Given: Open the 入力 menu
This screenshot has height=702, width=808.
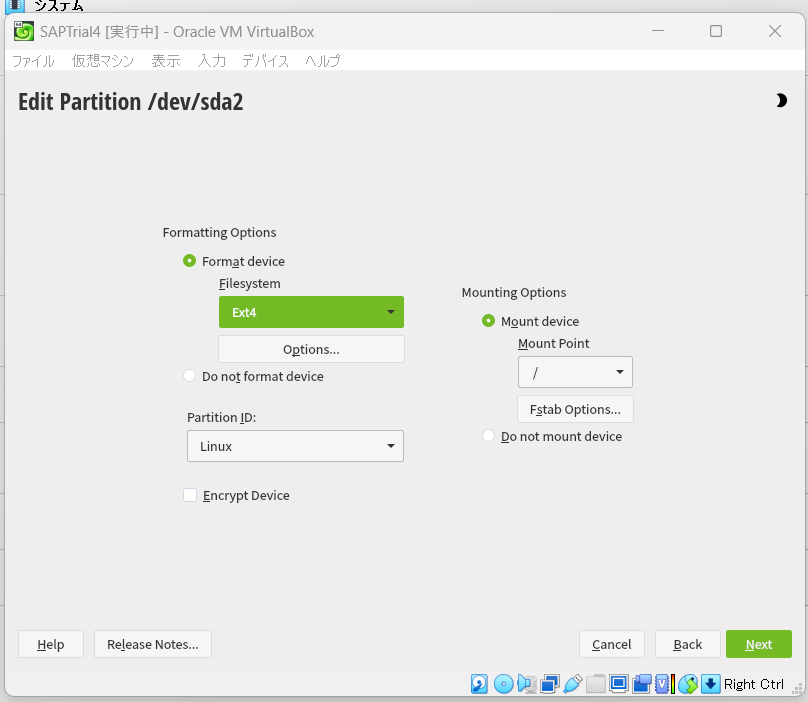Looking at the screenshot, I should point(212,61).
